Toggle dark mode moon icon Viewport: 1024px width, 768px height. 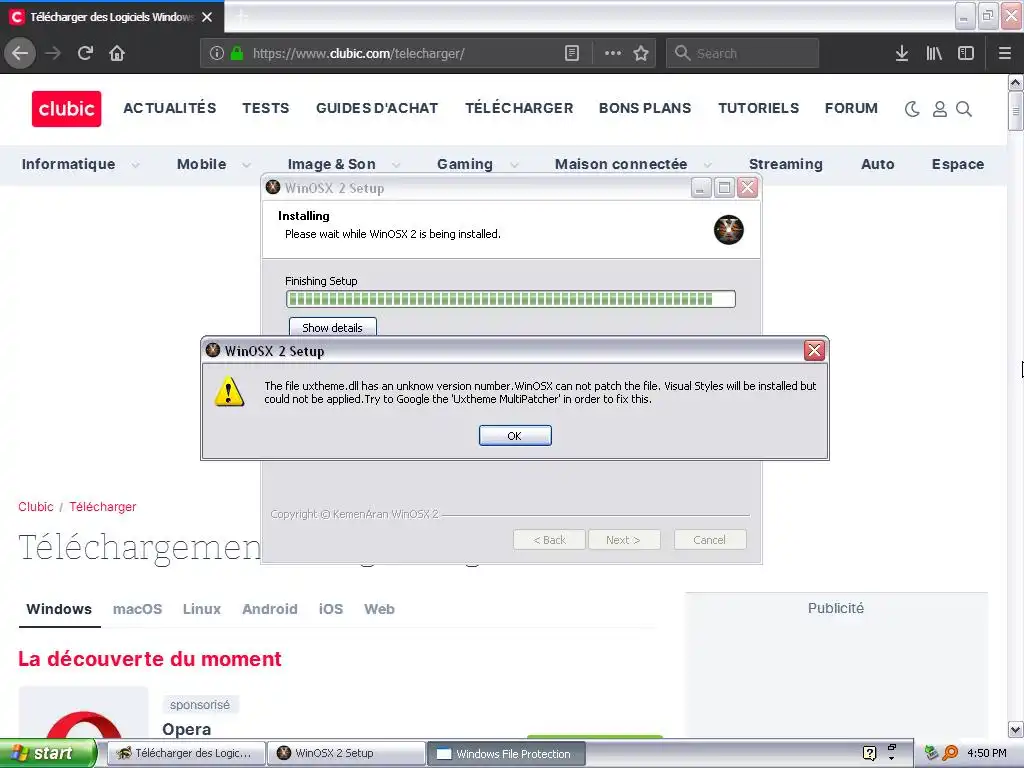coord(912,109)
